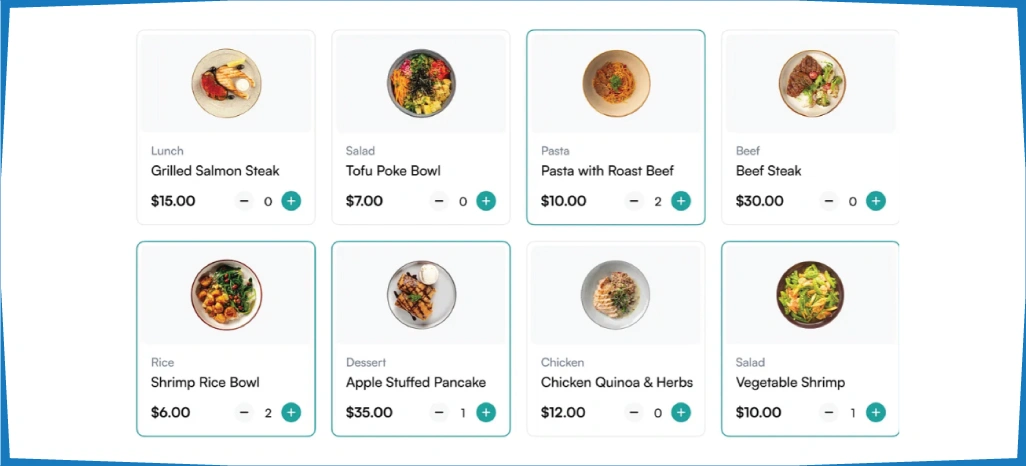Image resolution: width=1026 pixels, height=466 pixels.
Task: Add Chicken Quinoa & Herbs with plus
Action: click(x=681, y=412)
